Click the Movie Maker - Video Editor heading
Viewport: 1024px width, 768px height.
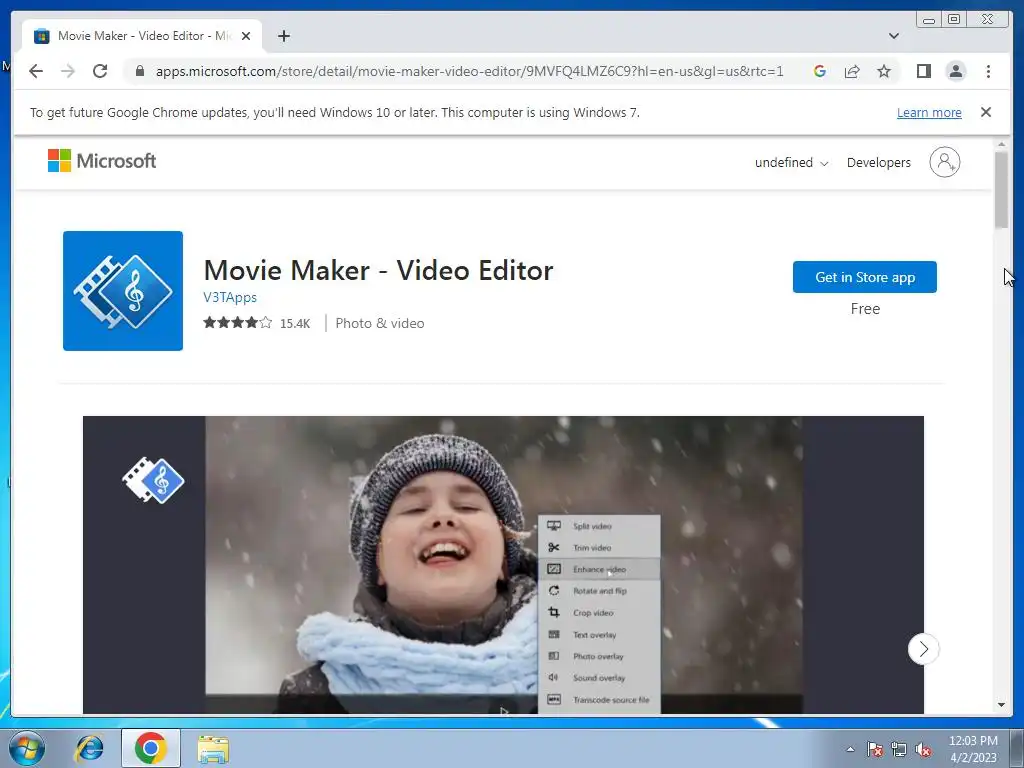(x=378, y=270)
